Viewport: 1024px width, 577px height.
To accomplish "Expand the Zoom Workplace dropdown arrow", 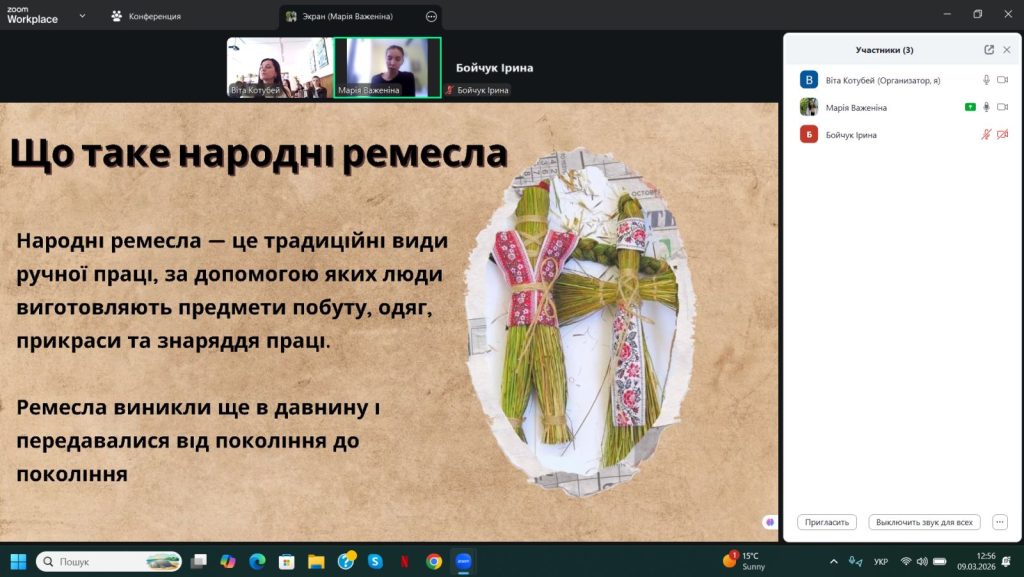I will pos(82,16).
